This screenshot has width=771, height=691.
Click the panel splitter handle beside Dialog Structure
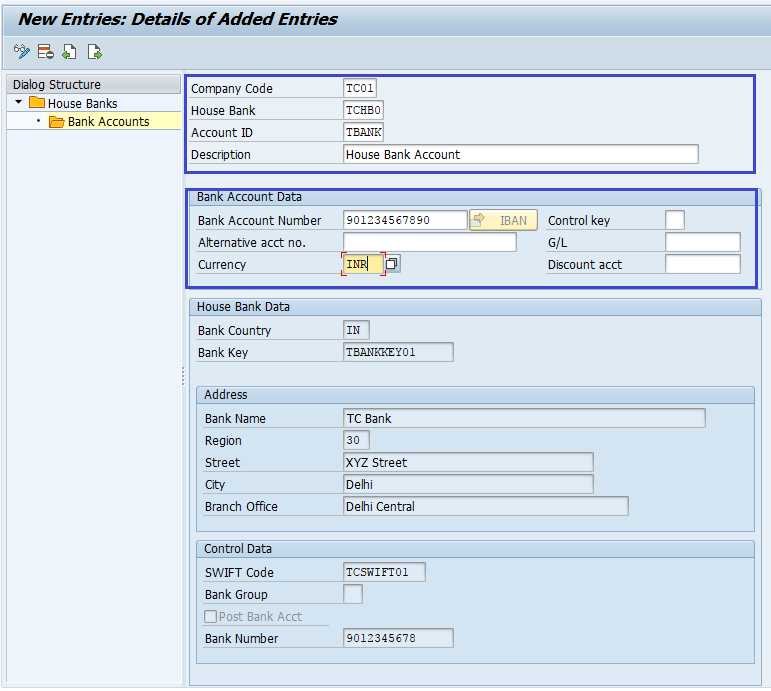[x=183, y=376]
